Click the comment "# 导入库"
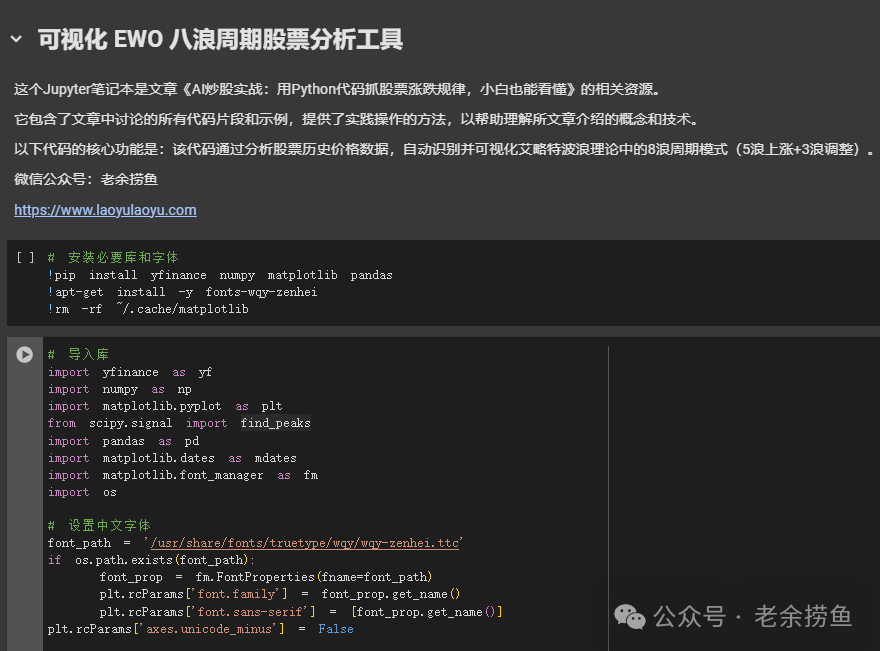 pyautogui.click(x=78, y=355)
